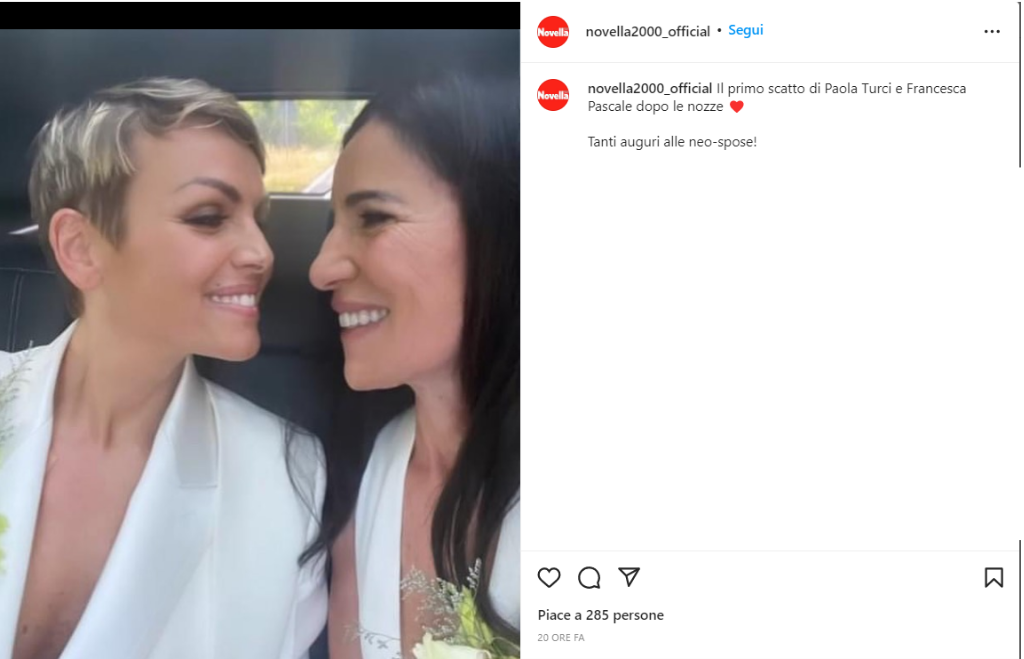Like the post with the heart icon

click(x=549, y=577)
